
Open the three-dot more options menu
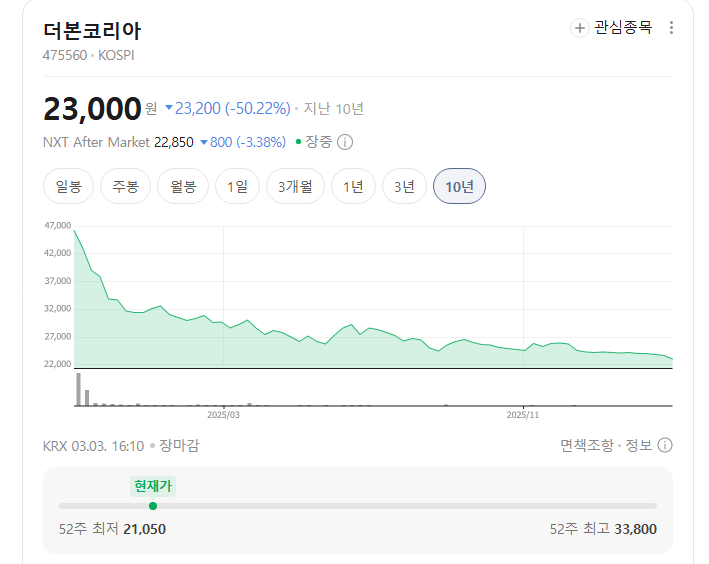pyautogui.click(x=671, y=28)
